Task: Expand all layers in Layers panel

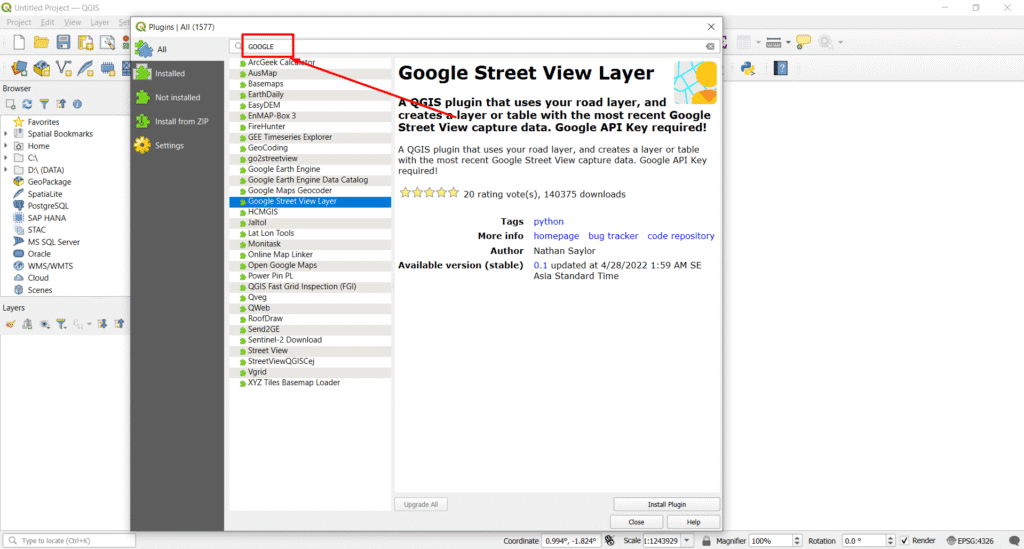Action: 103,324
